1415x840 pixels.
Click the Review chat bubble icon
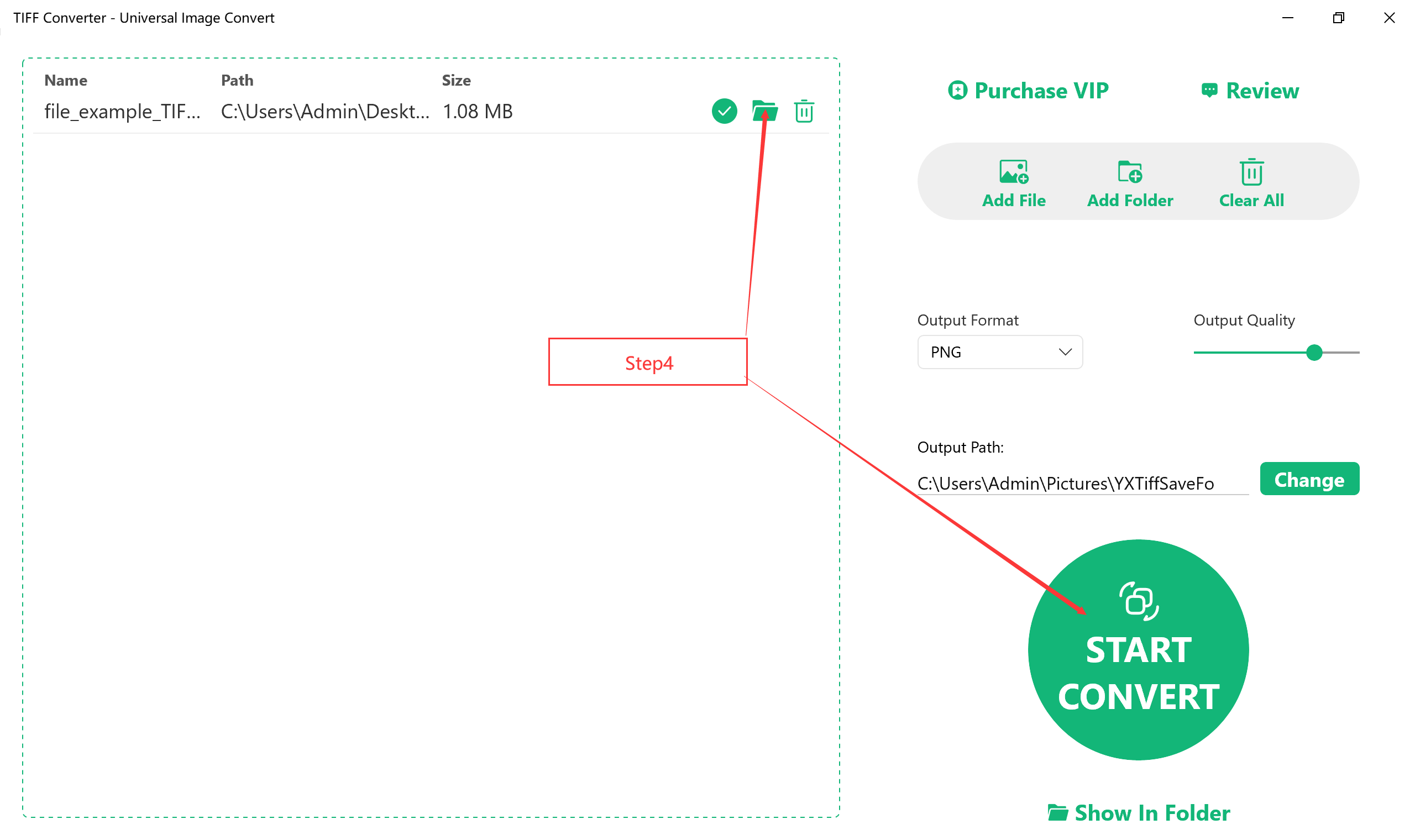(x=1209, y=90)
